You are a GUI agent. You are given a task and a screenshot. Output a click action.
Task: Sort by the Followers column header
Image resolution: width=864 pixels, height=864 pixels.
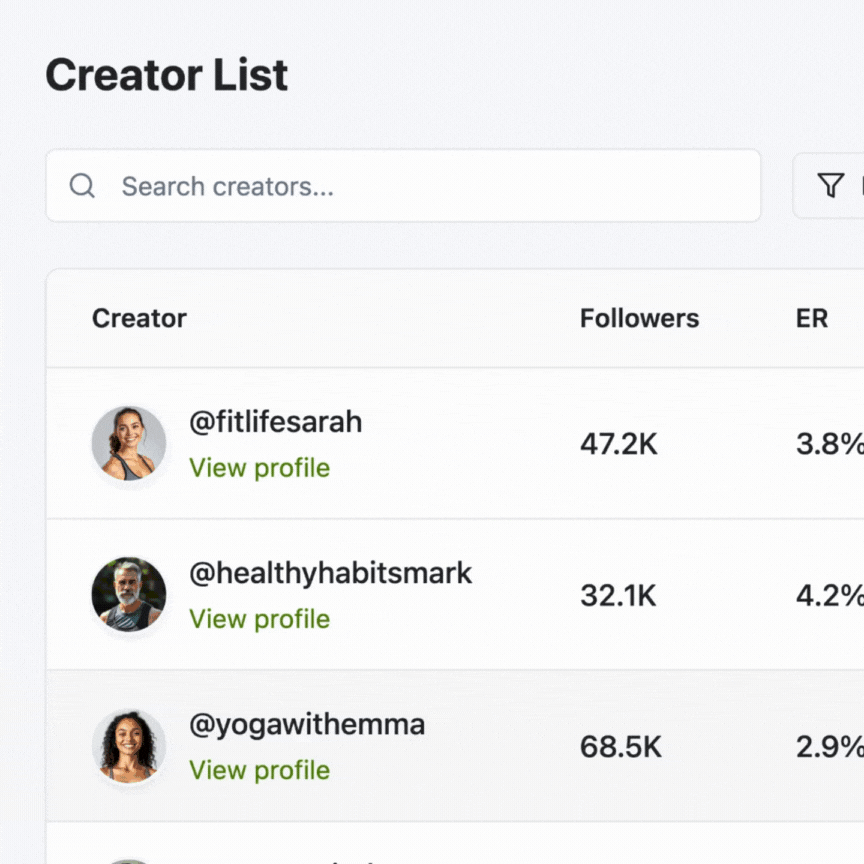639,319
